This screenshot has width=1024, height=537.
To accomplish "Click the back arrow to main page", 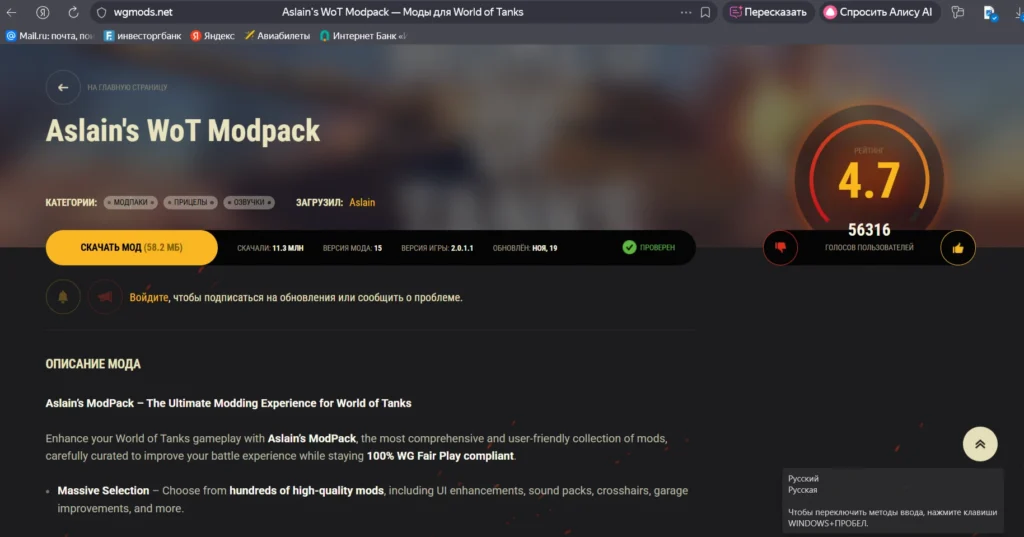I will (63, 87).
